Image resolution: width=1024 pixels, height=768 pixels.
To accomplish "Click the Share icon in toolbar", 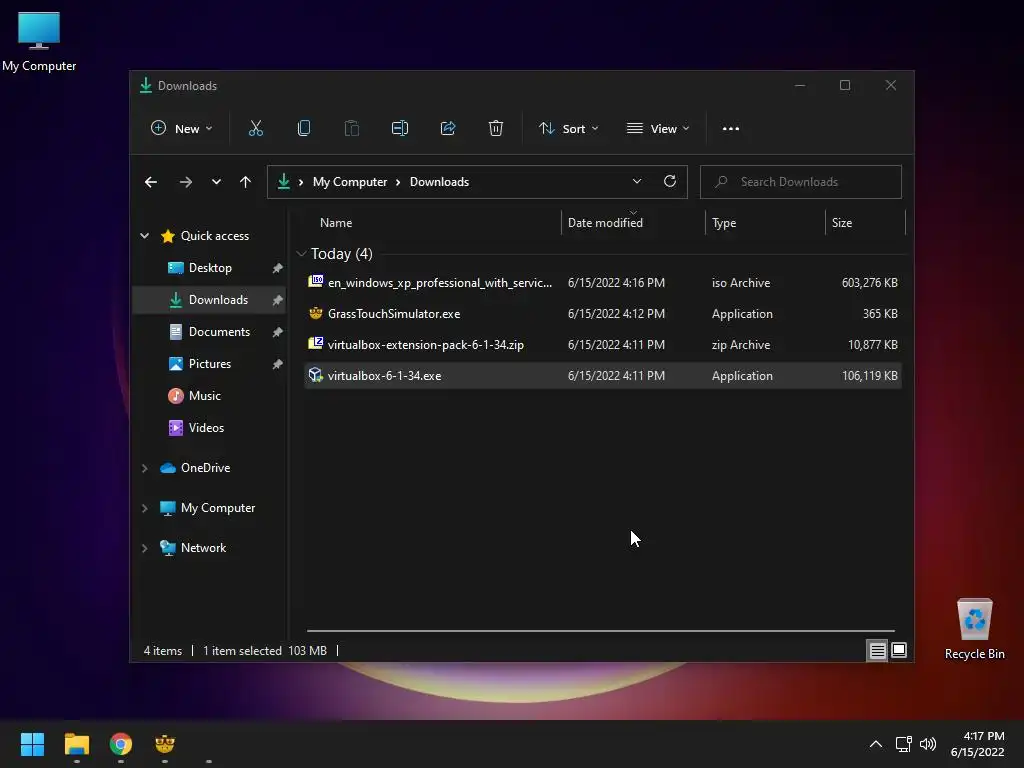I will pyautogui.click(x=448, y=128).
